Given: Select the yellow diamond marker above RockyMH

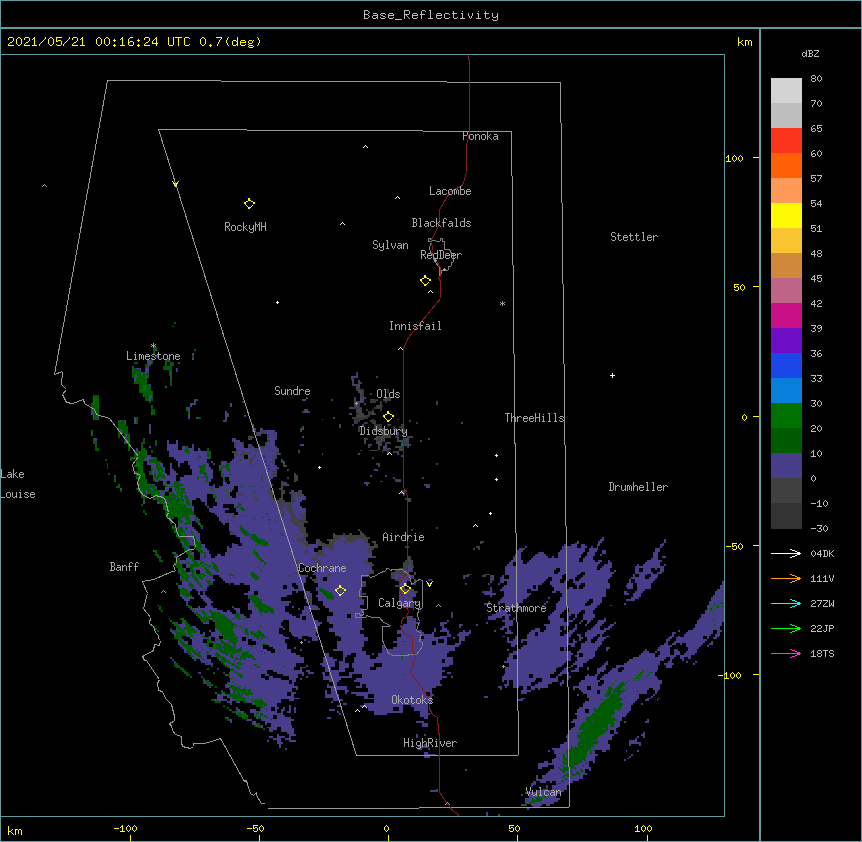Looking at the screenshot, I should [249, 204].
